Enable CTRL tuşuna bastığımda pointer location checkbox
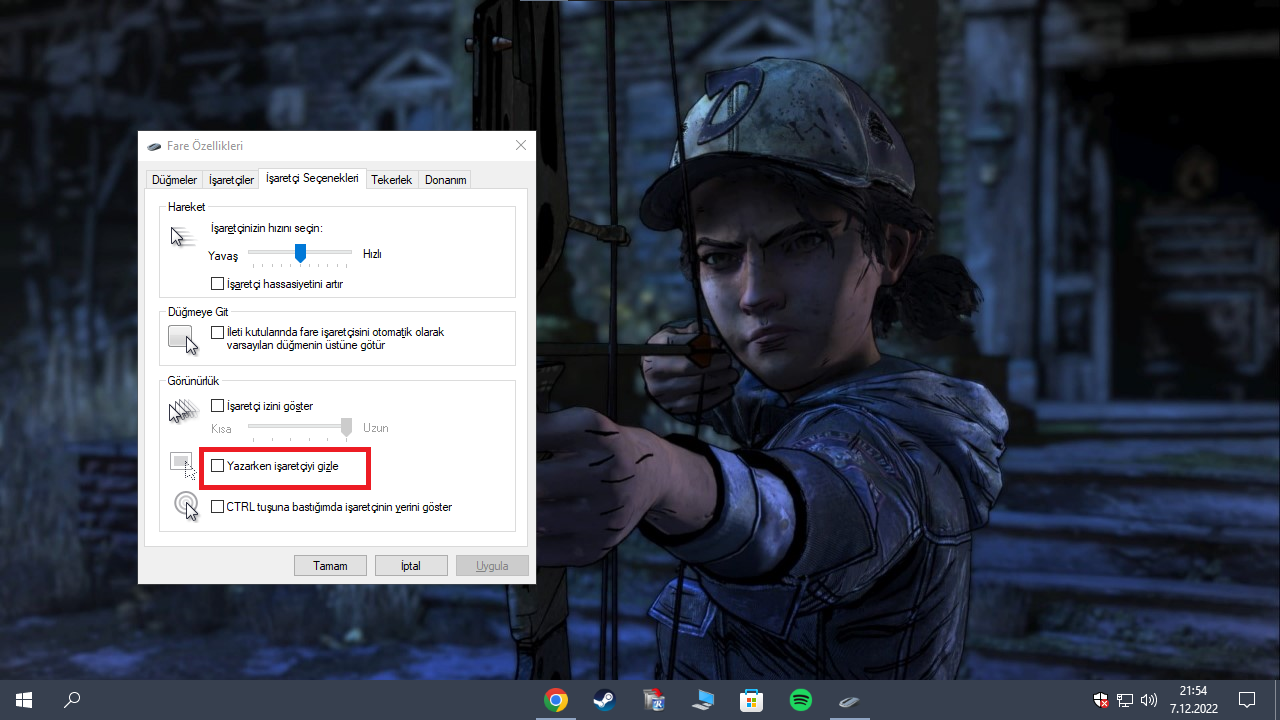1280x720 pixels. click(x=218, y=507)
